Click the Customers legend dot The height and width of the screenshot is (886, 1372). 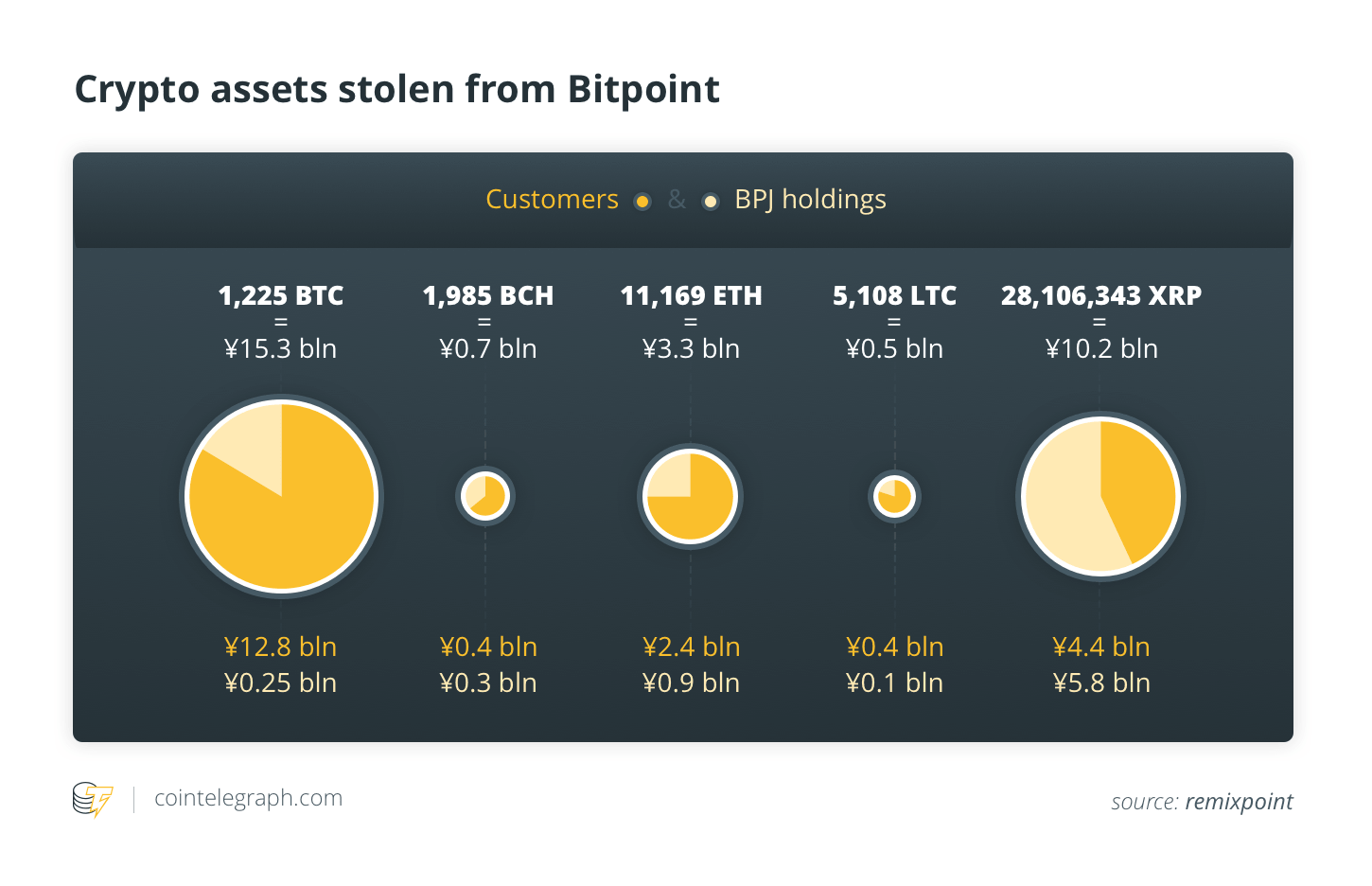pos(642,202)
